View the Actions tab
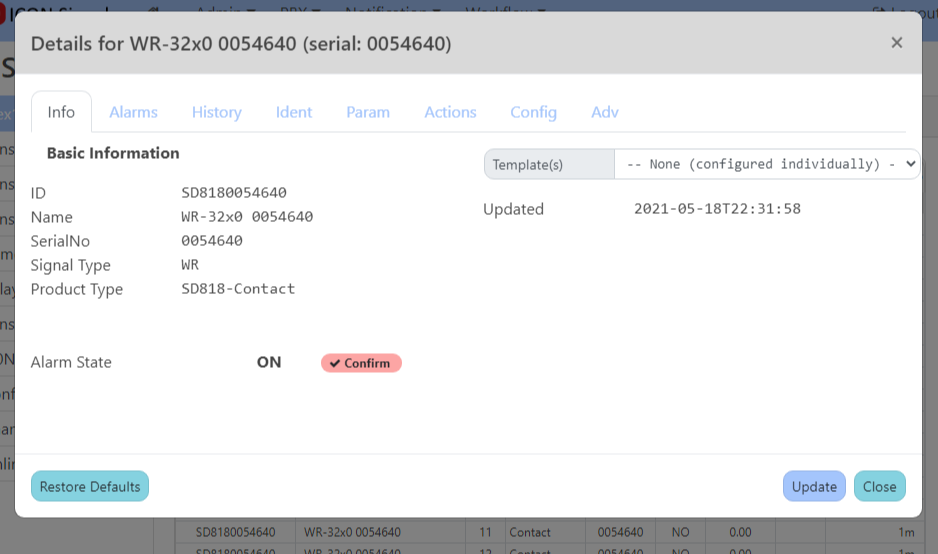The image size is (938, 554). coord(450,112)
